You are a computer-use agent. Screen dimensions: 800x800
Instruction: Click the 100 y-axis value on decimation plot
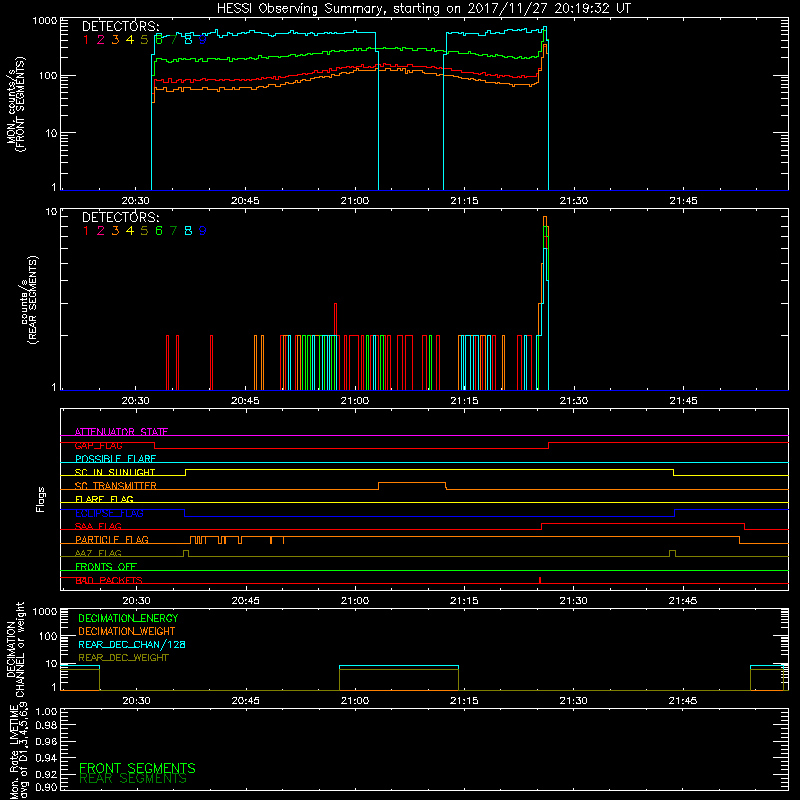(x=48, y=636)
